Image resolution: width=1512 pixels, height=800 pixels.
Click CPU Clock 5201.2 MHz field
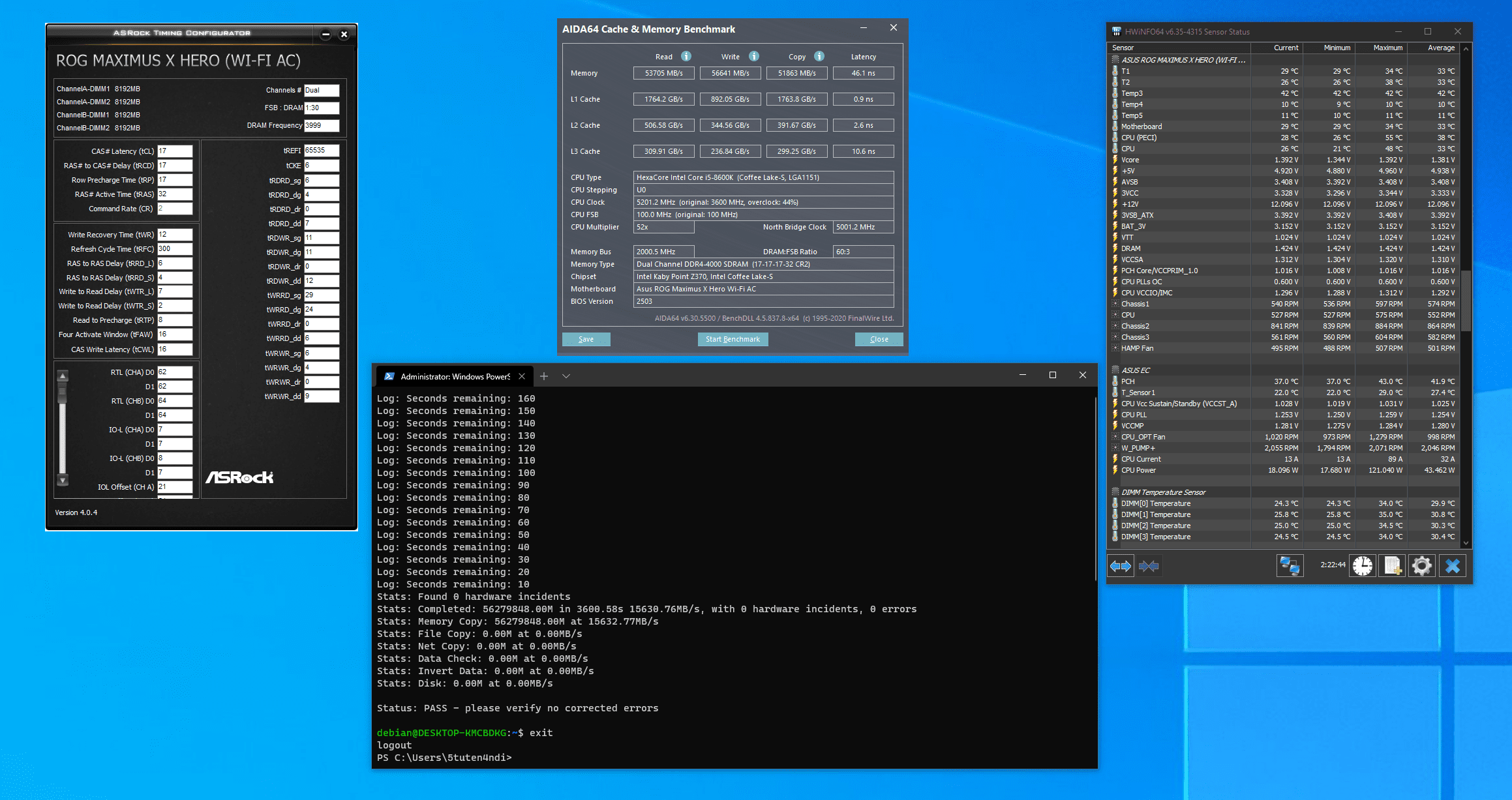point(763,202)
